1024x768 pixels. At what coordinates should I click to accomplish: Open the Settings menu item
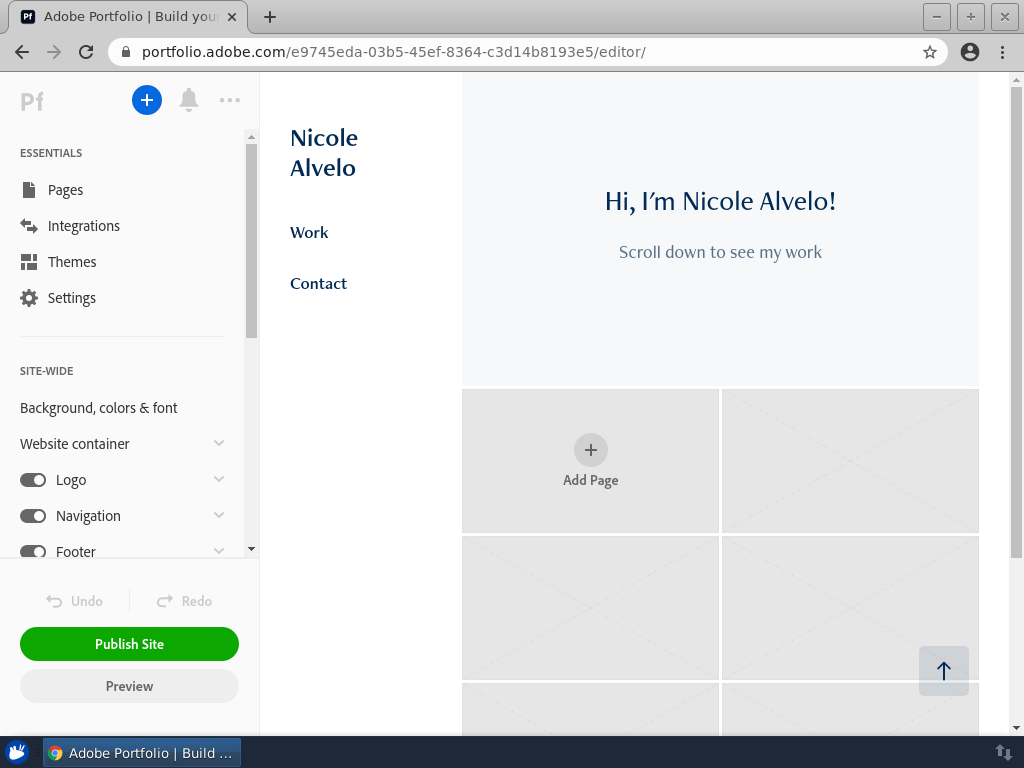coord(72,298)
